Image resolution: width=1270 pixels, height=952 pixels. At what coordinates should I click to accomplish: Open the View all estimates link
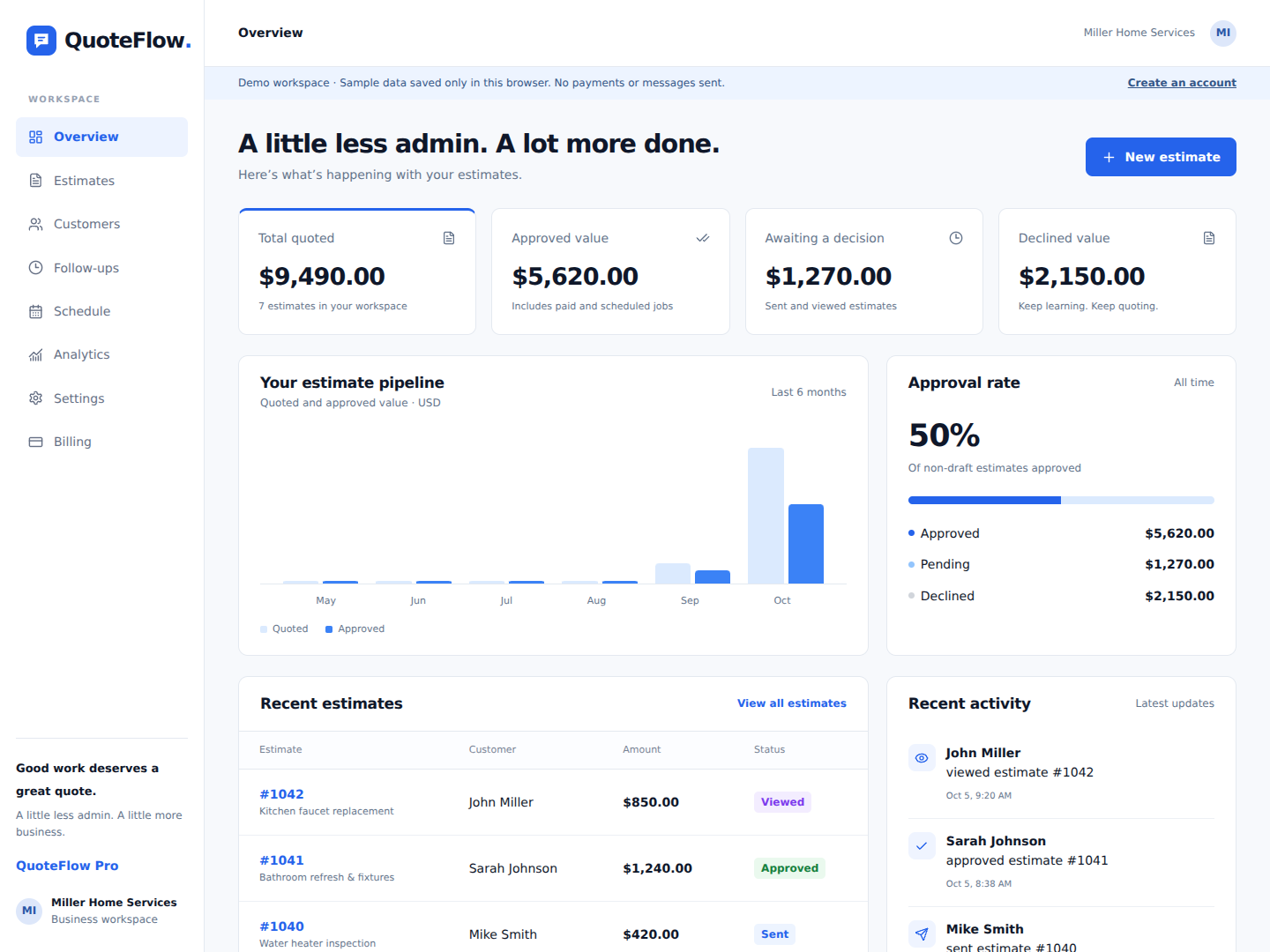(x=792, y=703)
